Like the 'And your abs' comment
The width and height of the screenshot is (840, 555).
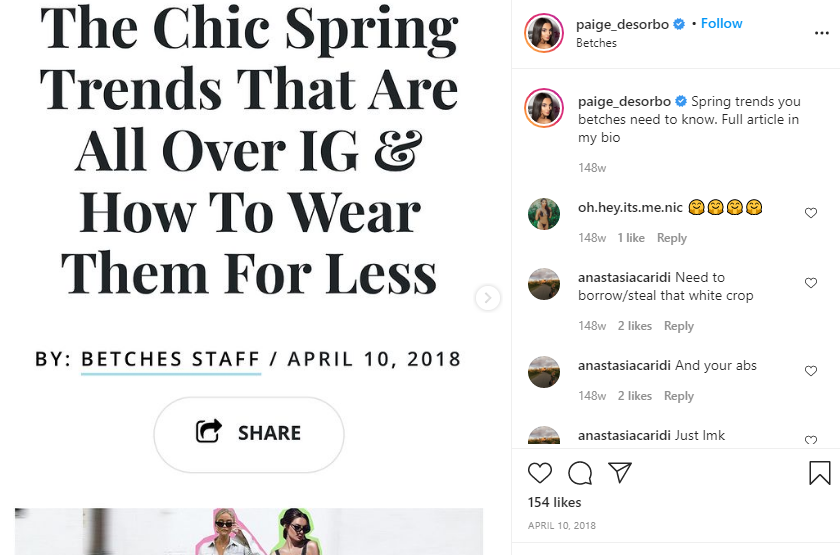pos(811,371)
